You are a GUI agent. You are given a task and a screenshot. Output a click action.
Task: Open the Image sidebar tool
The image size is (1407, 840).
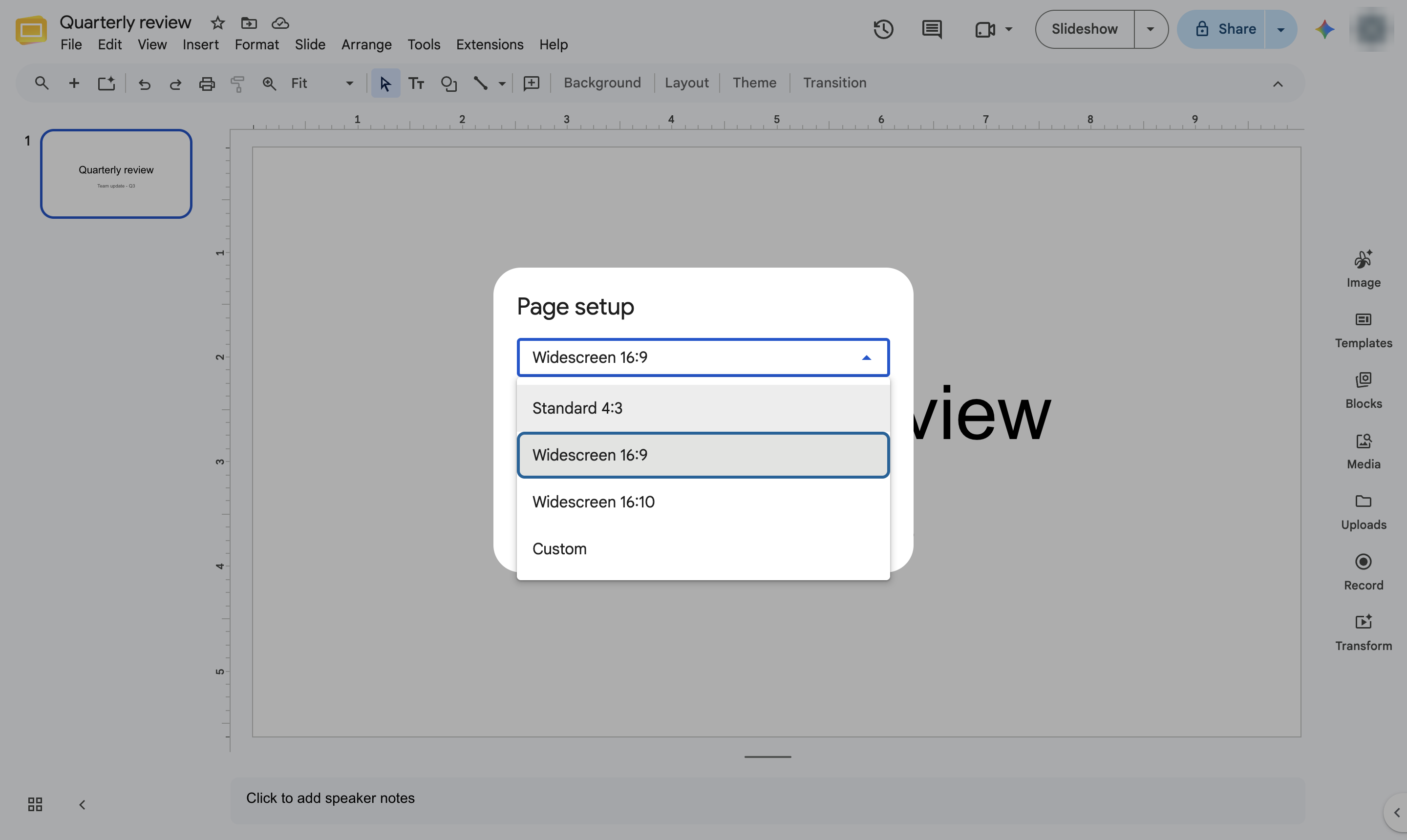(x=1364, y=269)
